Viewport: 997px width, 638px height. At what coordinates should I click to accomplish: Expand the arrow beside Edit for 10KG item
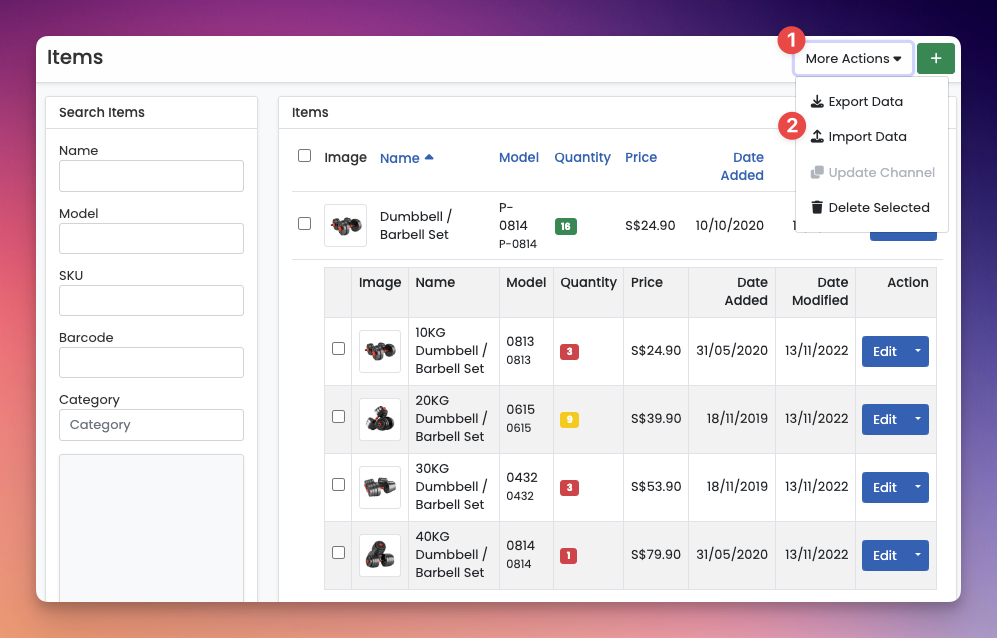pos(918,351)
